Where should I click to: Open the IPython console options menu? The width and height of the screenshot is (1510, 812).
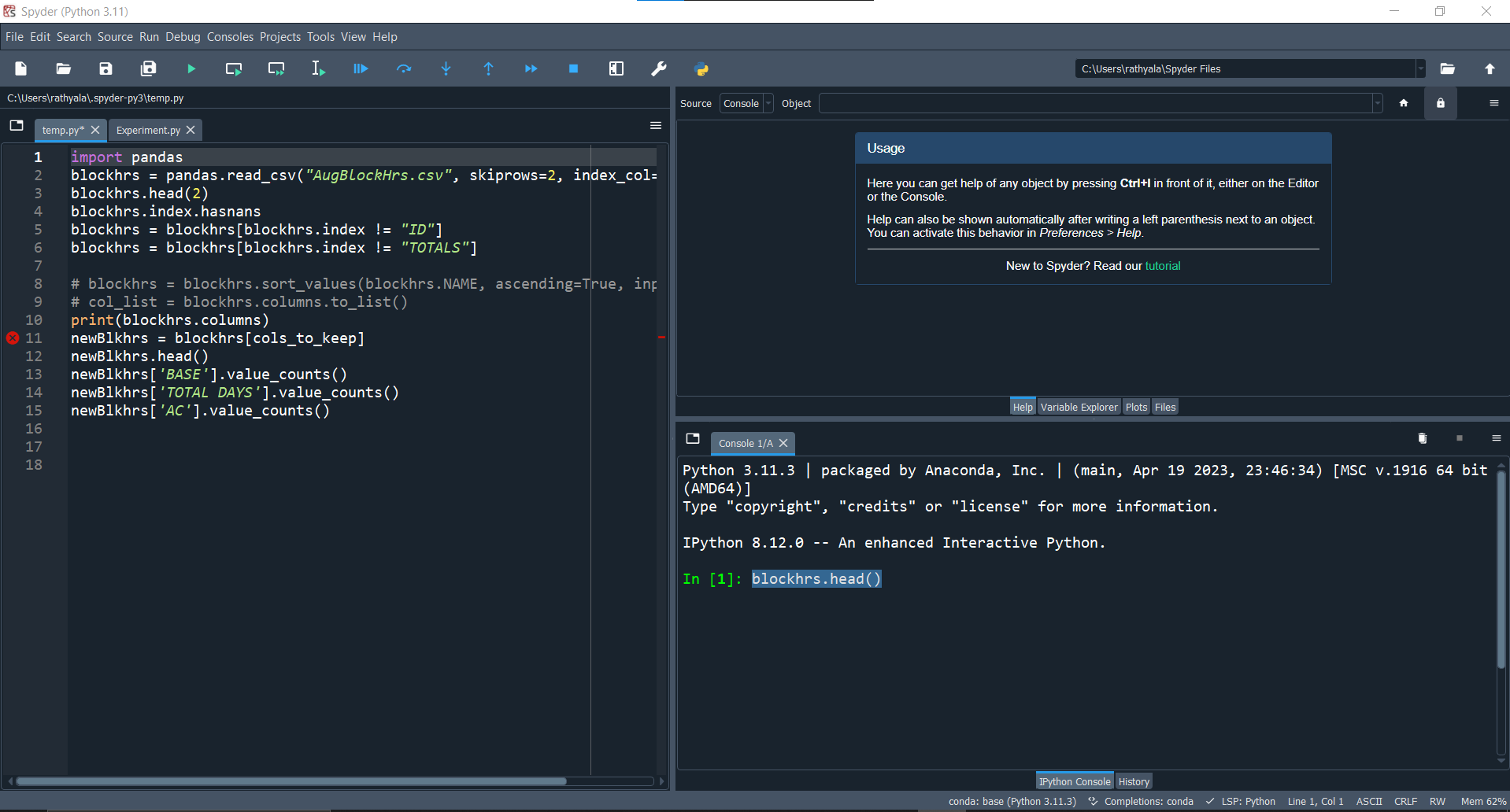1495,438
